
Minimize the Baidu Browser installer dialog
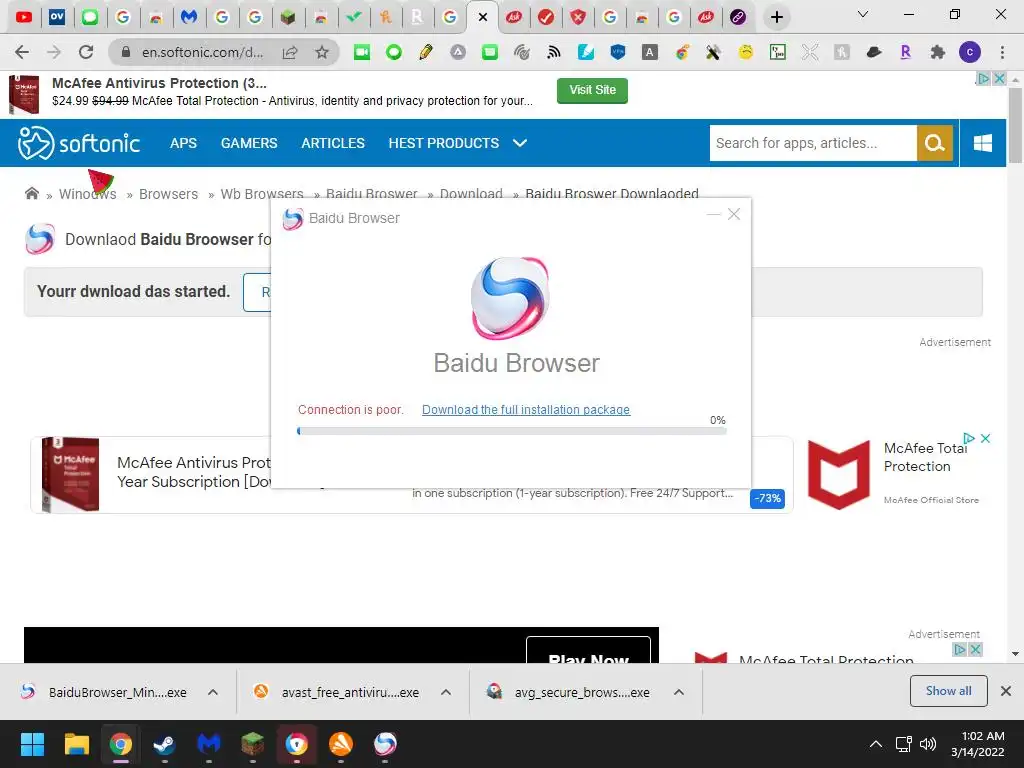pos(714,214)
